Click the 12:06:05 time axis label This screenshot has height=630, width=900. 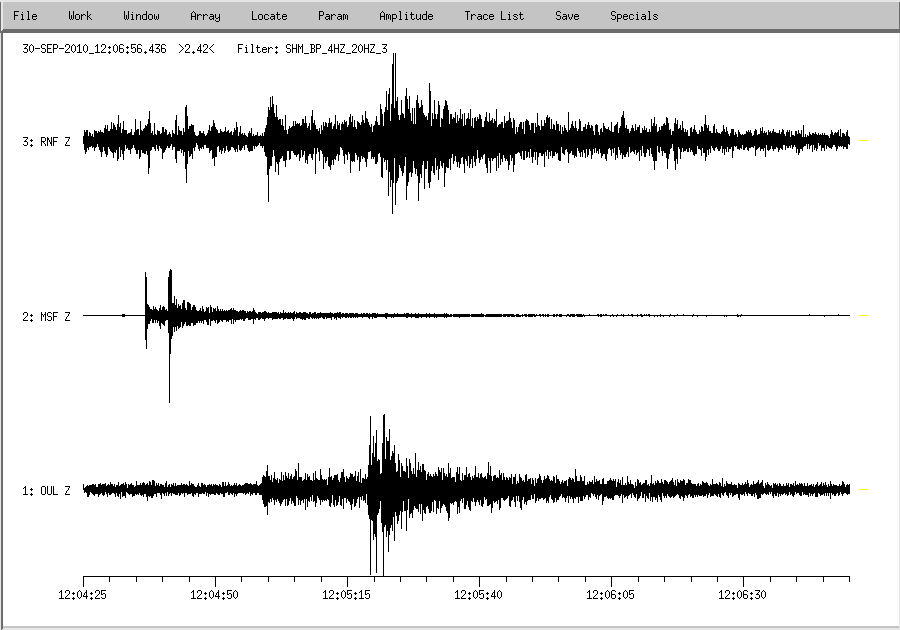coord(610,595)
